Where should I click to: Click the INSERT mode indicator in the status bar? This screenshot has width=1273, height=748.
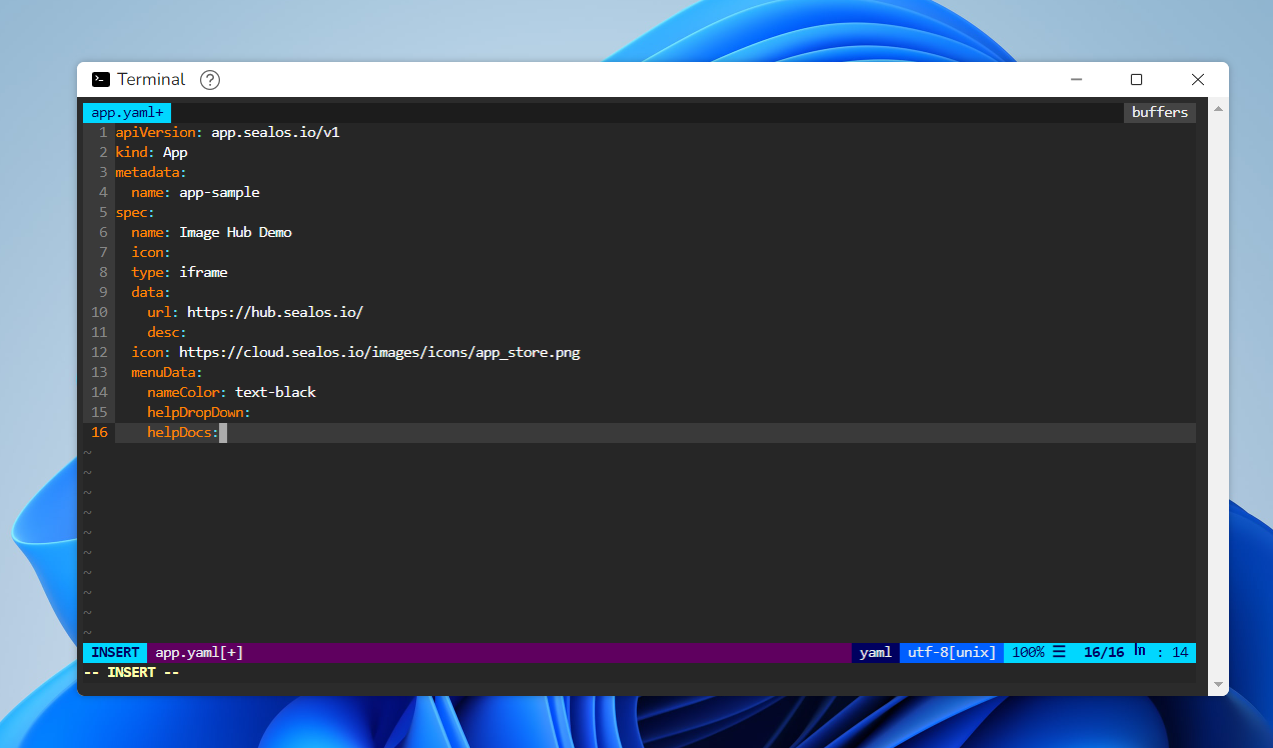pos(115,652)
